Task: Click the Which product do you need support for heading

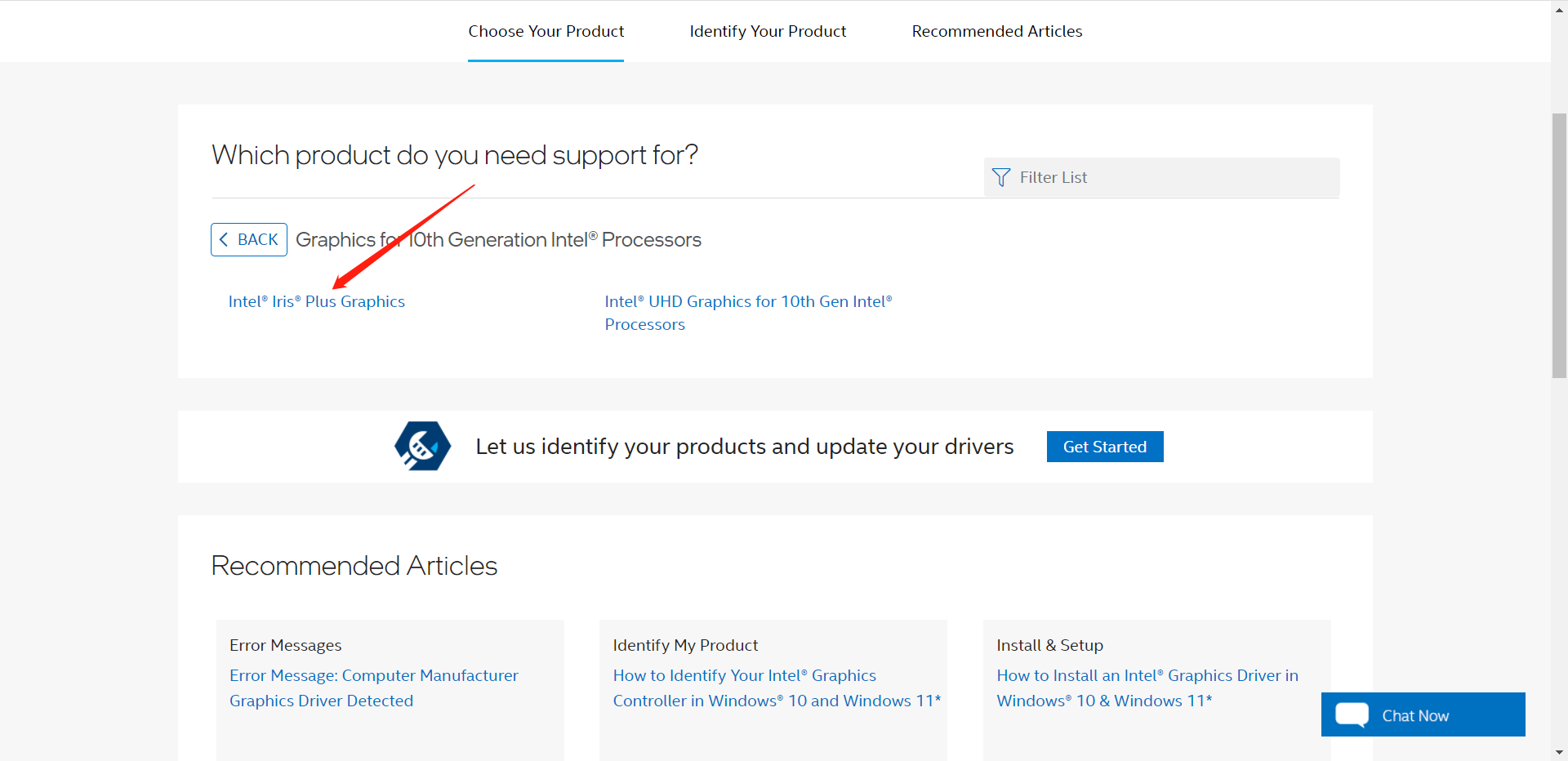Action: pyautogui.click(x=455, y=155)
